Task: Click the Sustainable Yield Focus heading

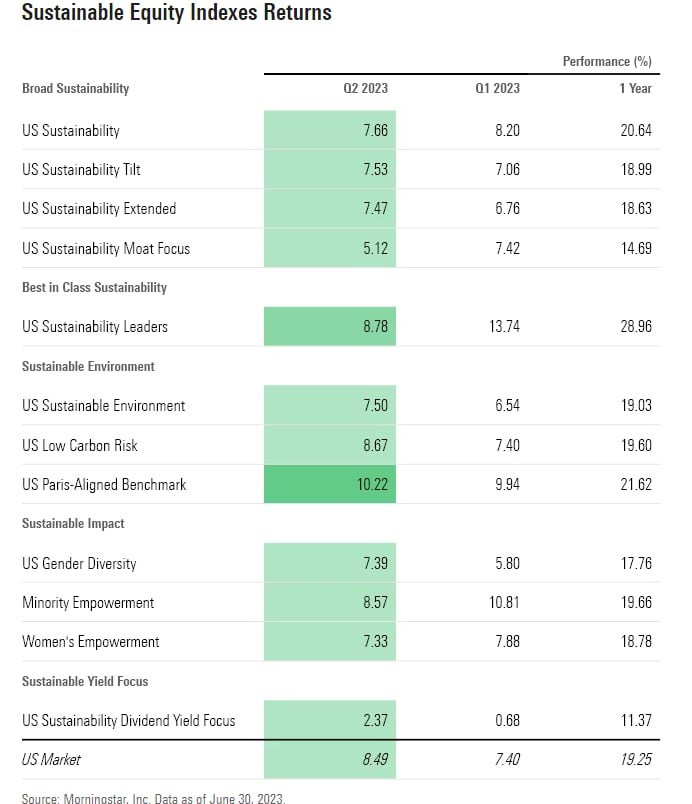Action: tap(85, 682)
